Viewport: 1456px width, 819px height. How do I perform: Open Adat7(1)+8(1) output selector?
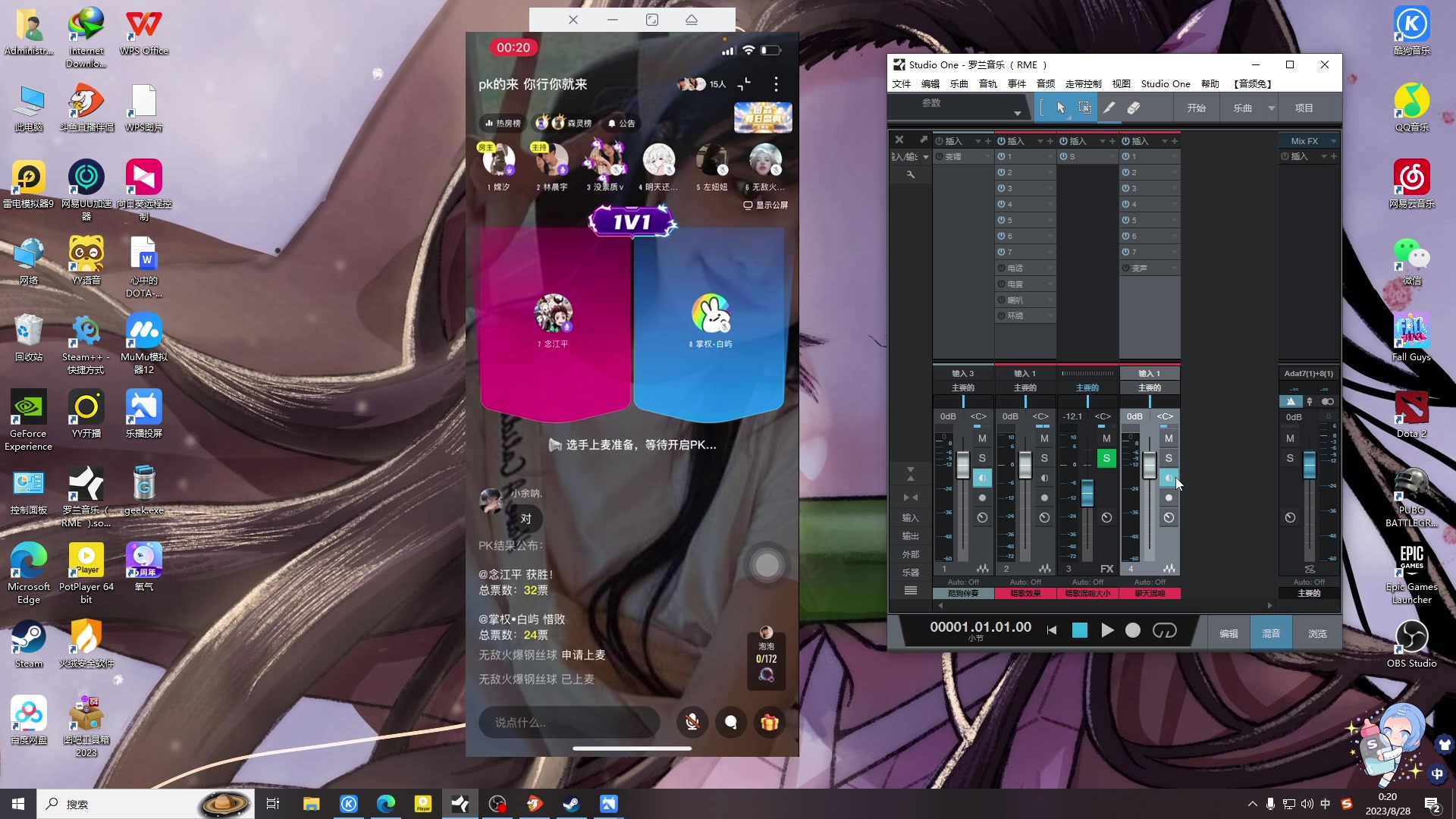(x=1308, y=373)
